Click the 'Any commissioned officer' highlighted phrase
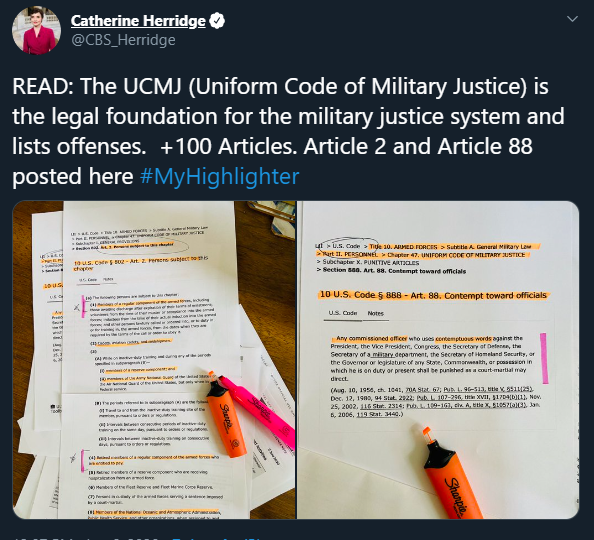 point(372,338)
